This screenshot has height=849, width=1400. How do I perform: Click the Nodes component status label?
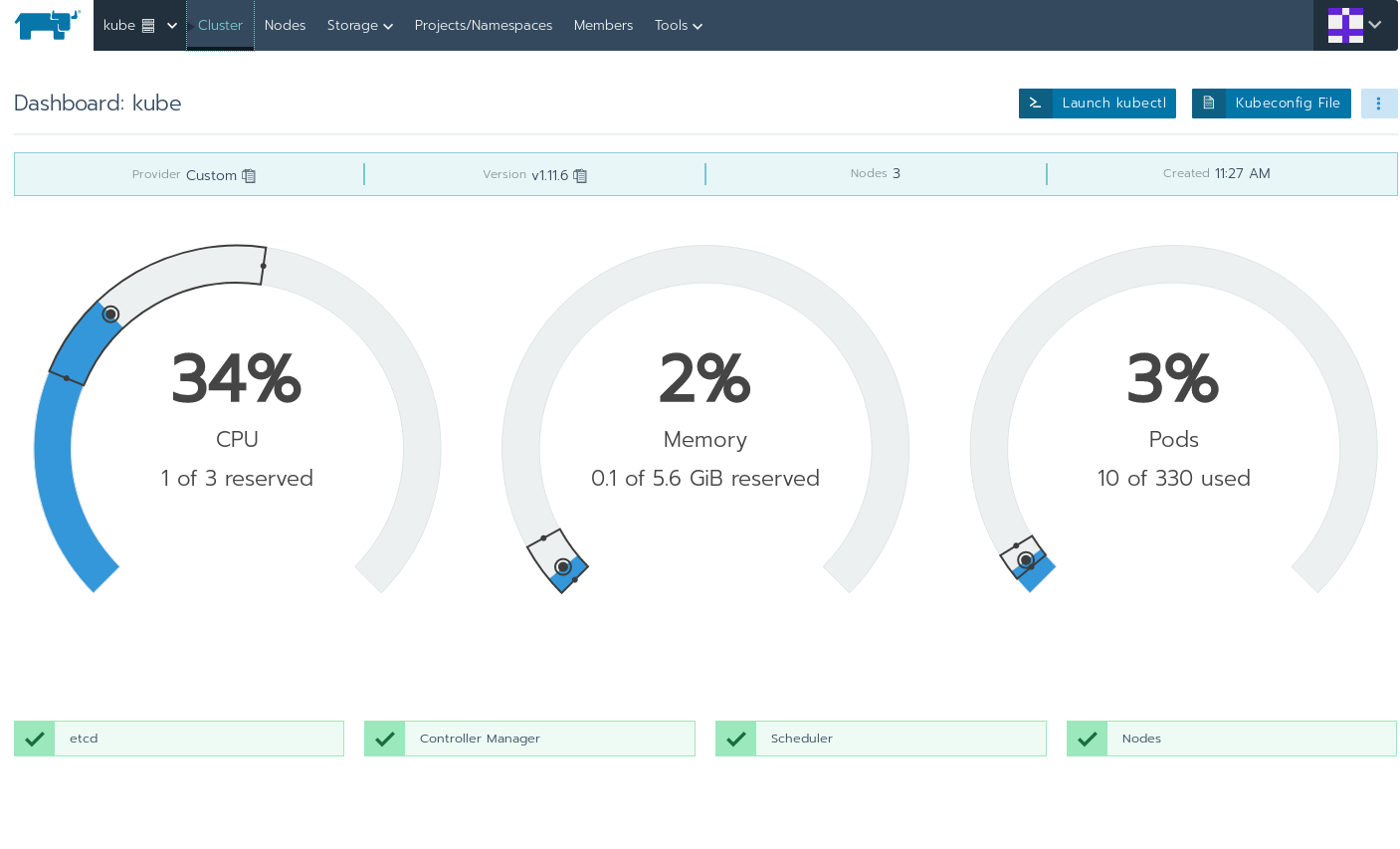pos(1141,739)
